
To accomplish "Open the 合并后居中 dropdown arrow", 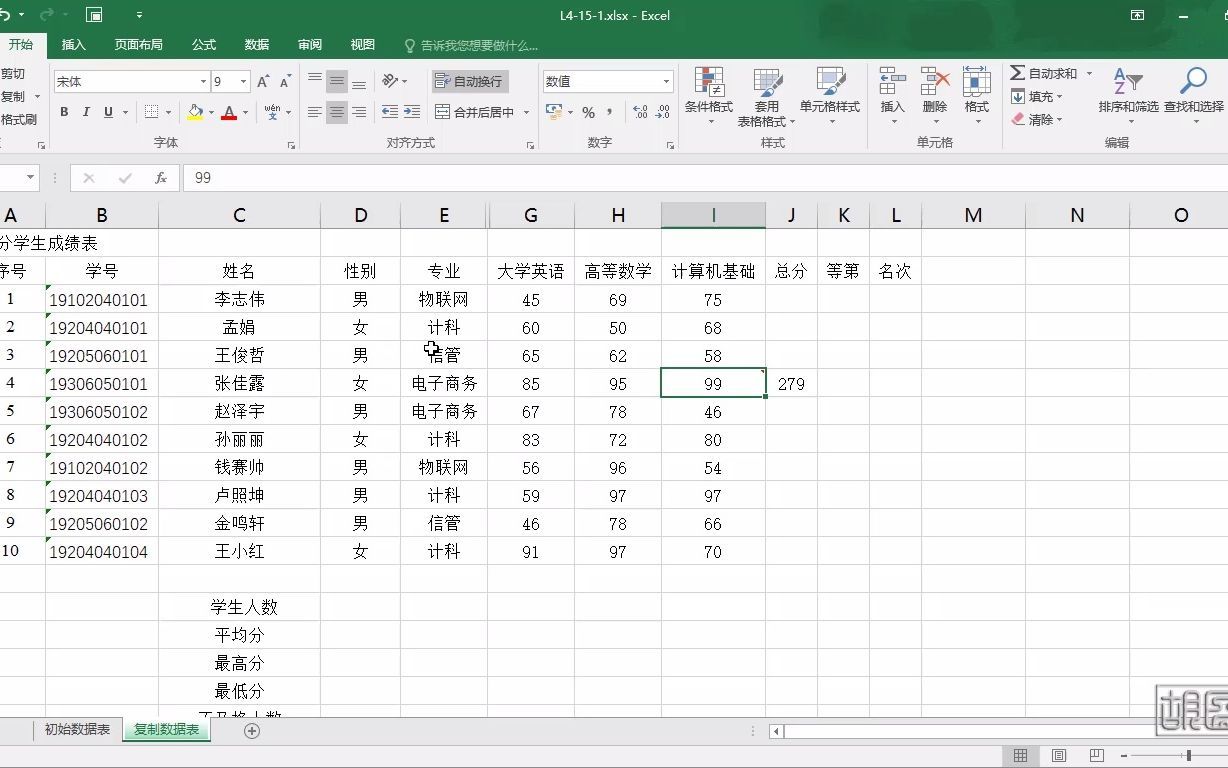I will tap(526, 112).
